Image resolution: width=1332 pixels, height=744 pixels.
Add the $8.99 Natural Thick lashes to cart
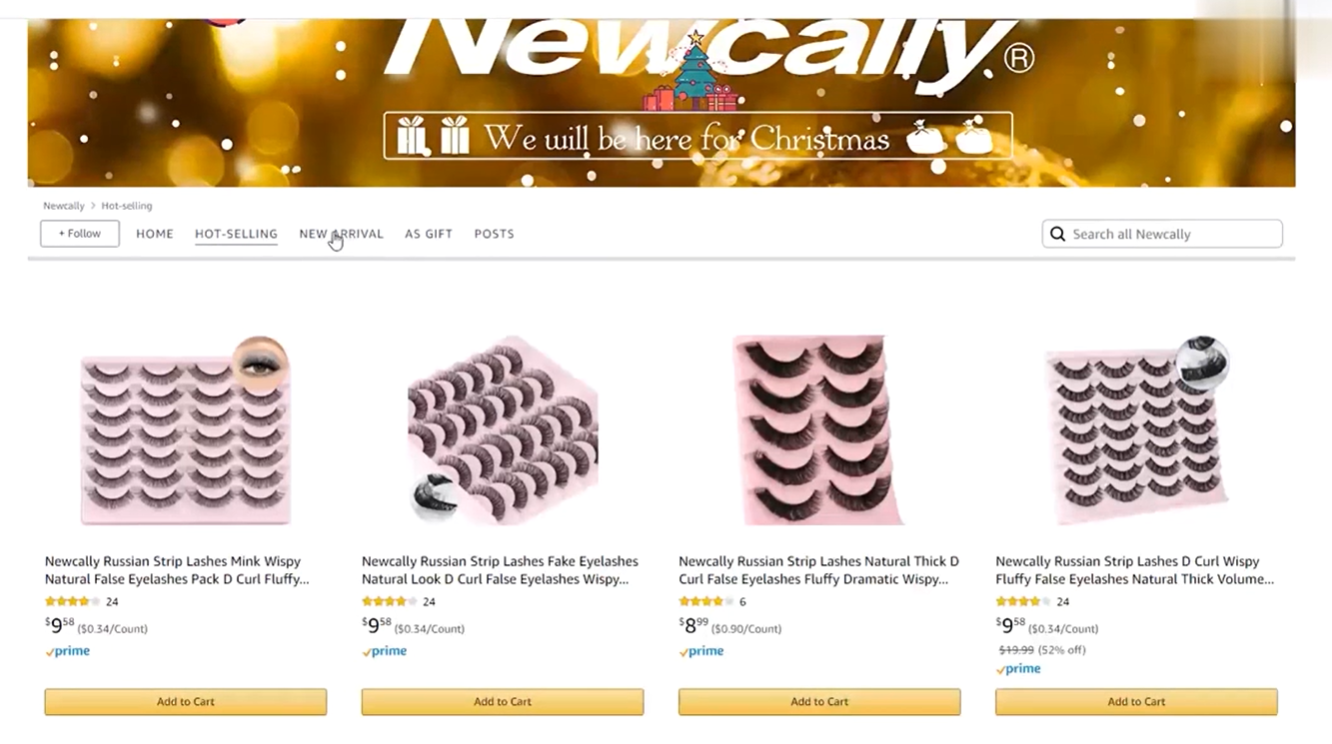[819, 701]
